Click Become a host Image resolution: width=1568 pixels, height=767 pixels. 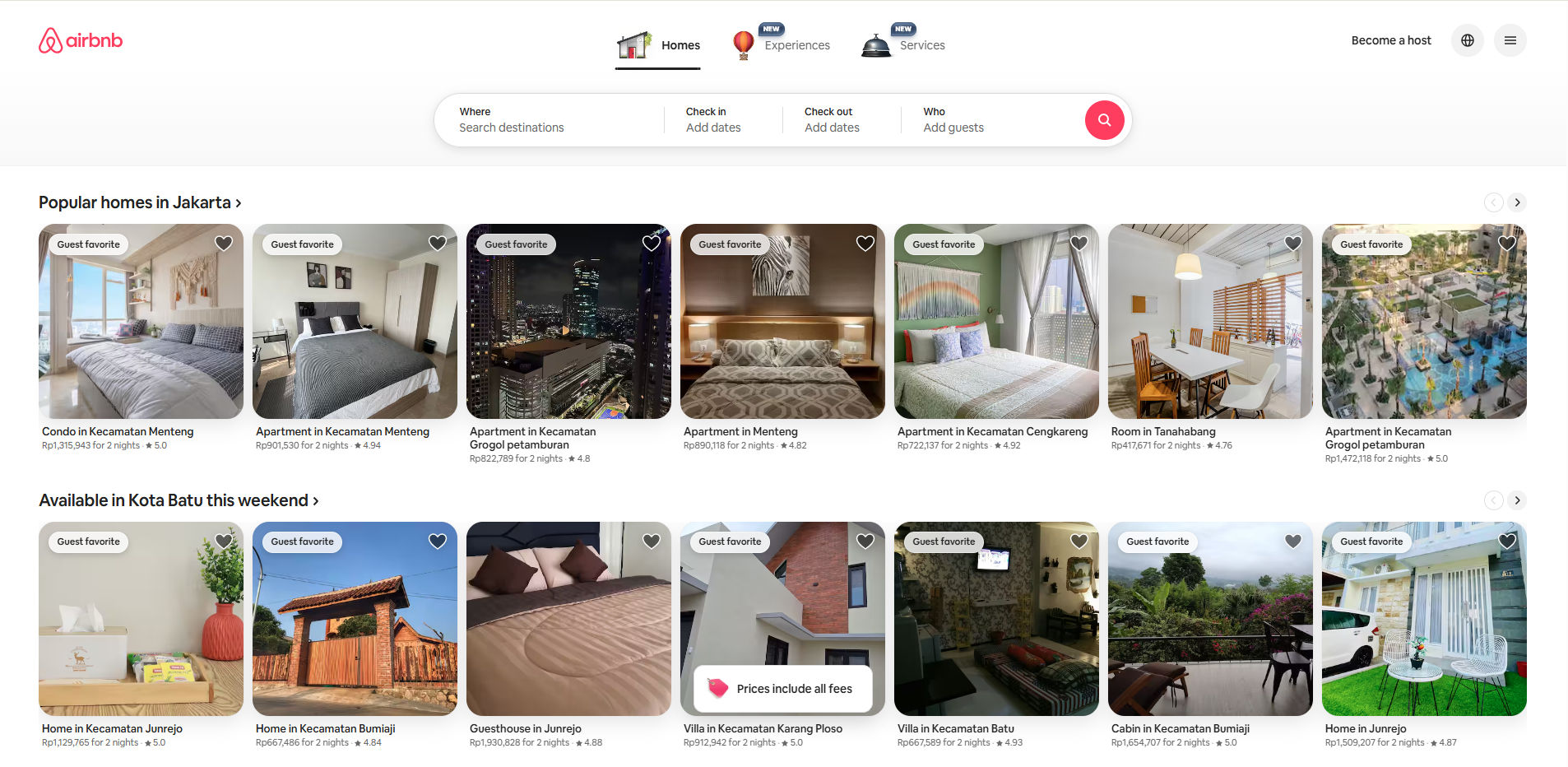[1390, 40]
